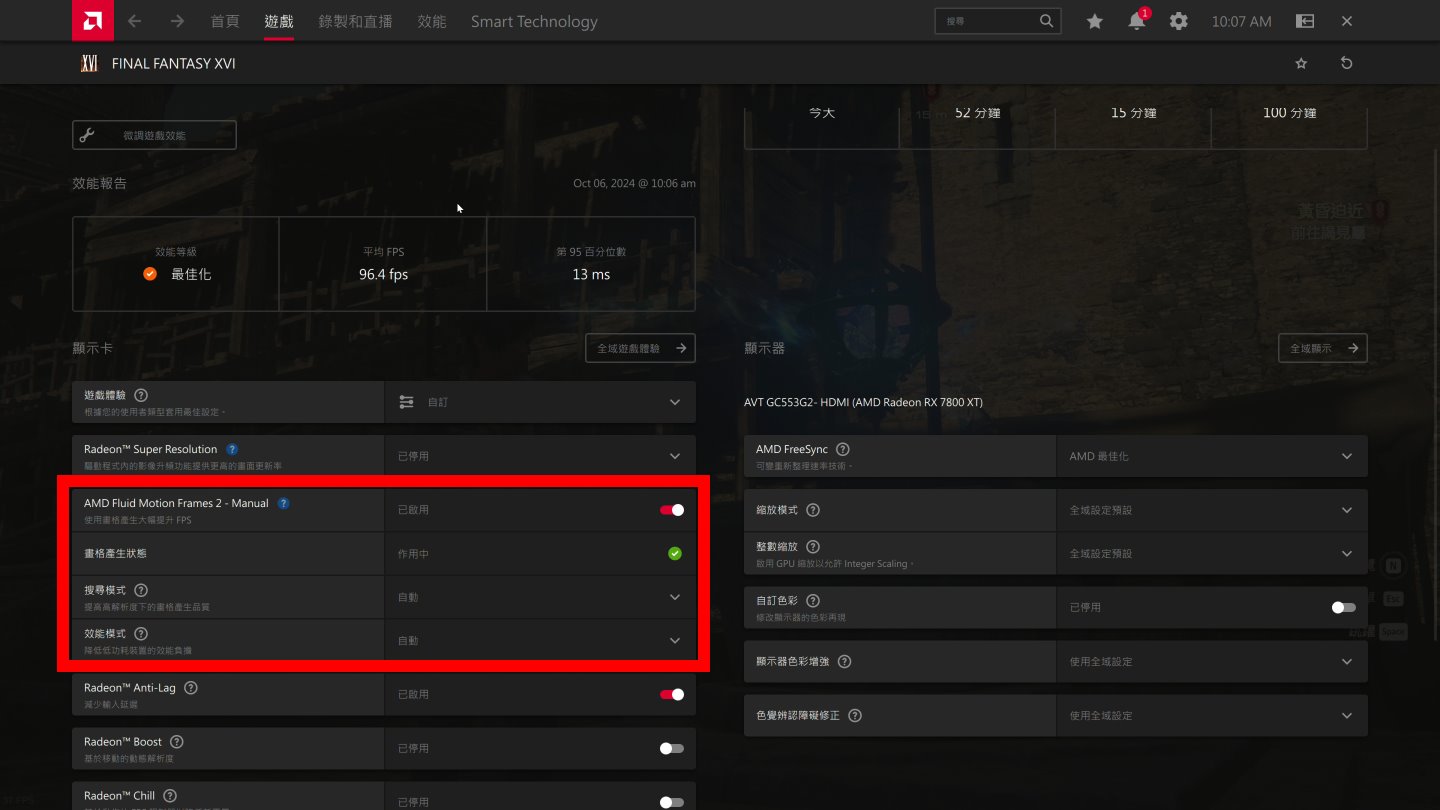The image size is (1440, 810).
Task: Click the 13 ms percentile value
Action: coord(591,274)
